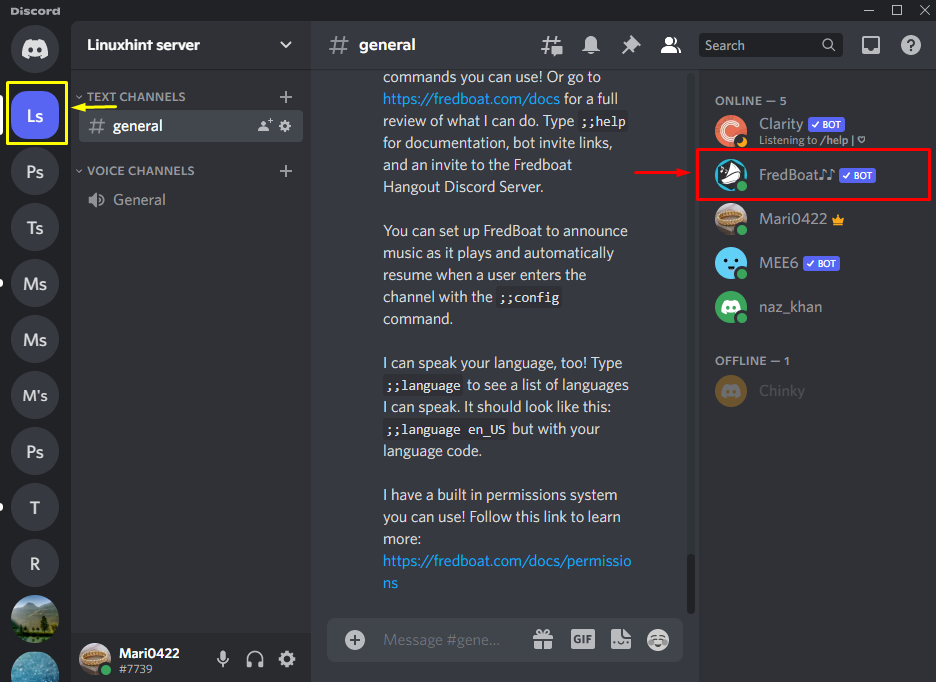Create a new text channel

tap(286, 97)
